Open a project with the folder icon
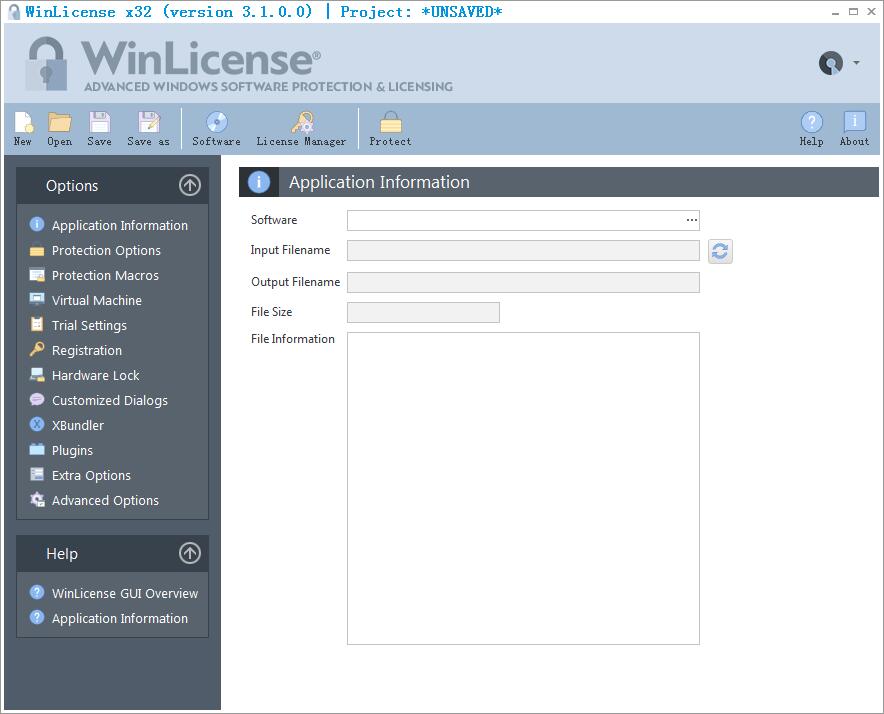Viewport: 884px width, 714px height. (59, 129)
